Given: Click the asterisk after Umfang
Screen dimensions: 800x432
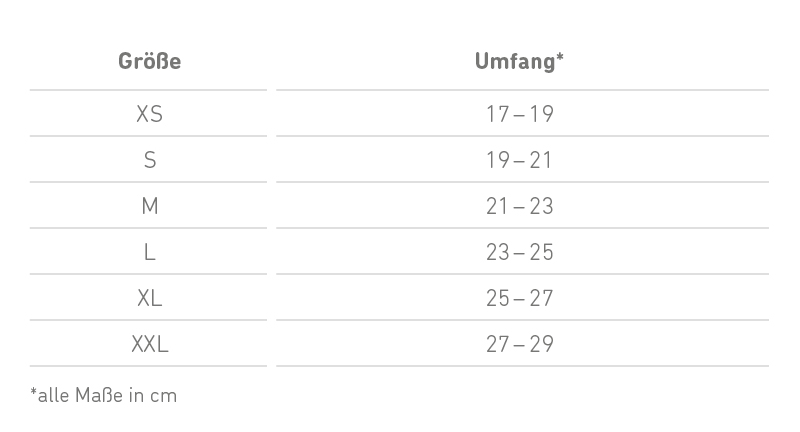Looking at the screenshot, I should coord(560,57).
